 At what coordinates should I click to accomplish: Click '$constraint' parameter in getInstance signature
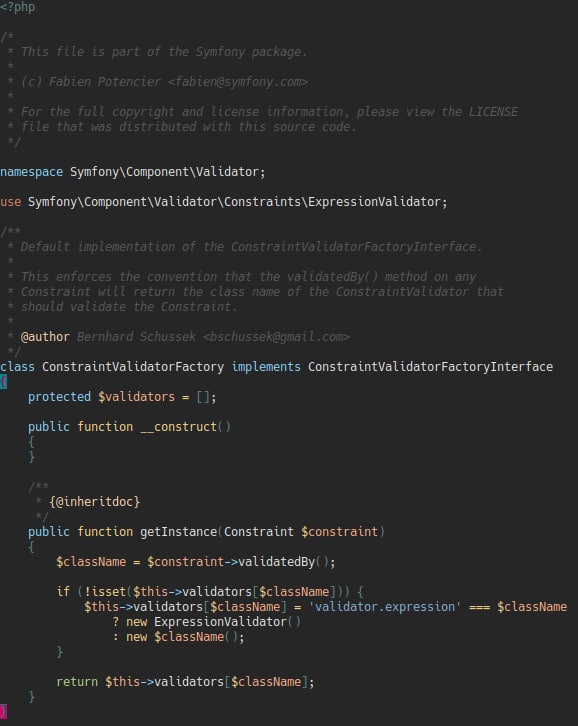click(339, 532)
